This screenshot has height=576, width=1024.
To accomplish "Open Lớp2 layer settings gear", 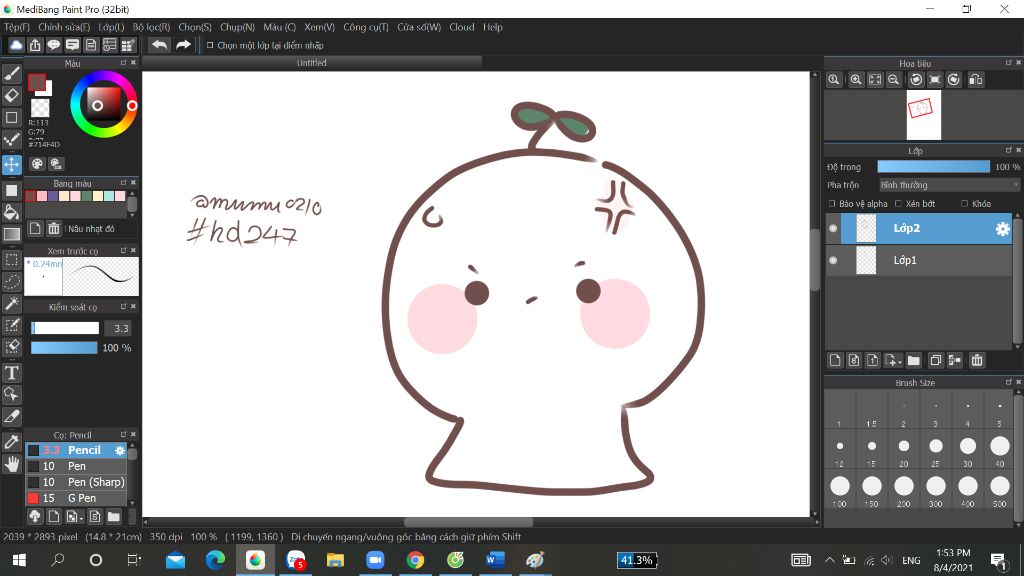I will (x=1002, y=229).
